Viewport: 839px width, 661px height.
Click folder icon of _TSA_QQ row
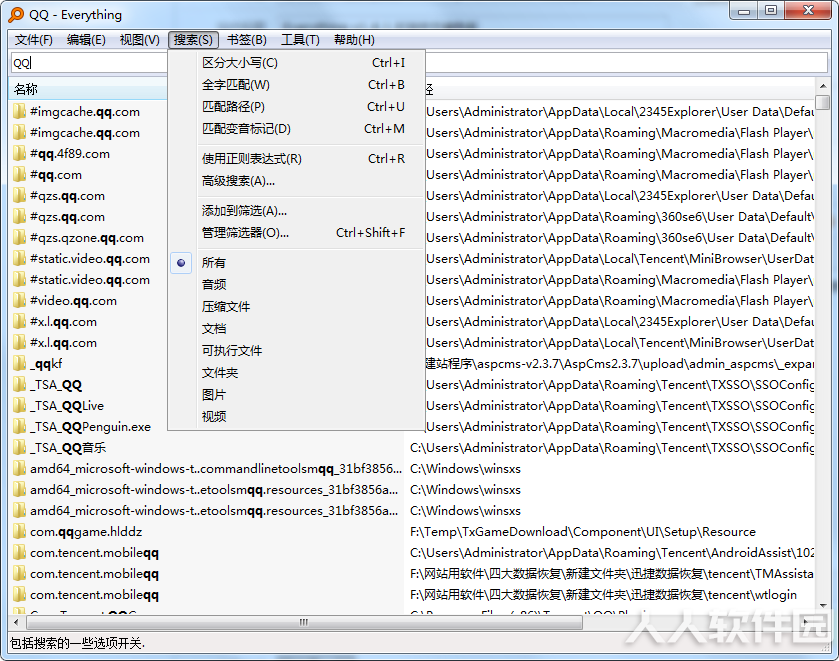click(x=19, y=384)
